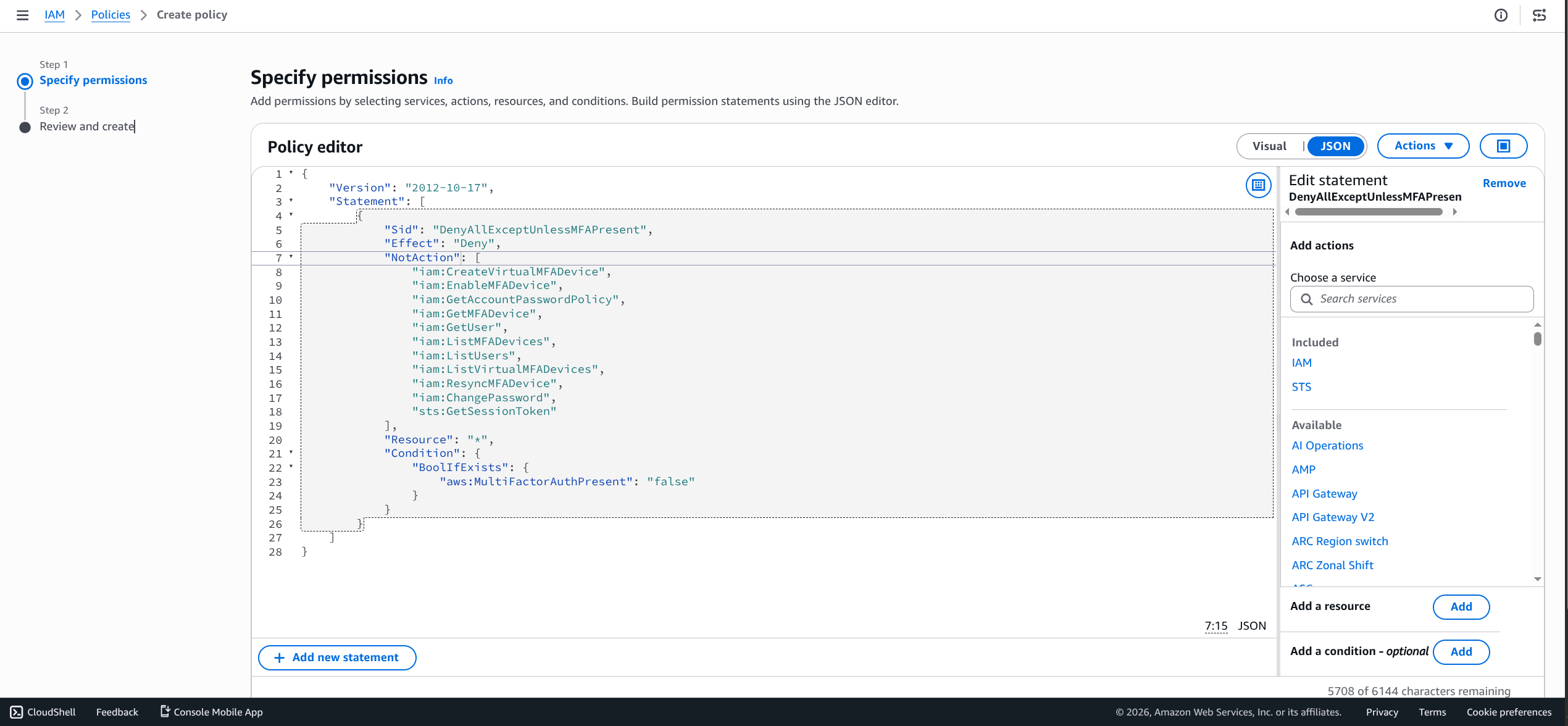The width and height of the screenshot is (1568, 726).
Task: Click the right arrow of statement name scrollbar
Action: coord(1454,212)
